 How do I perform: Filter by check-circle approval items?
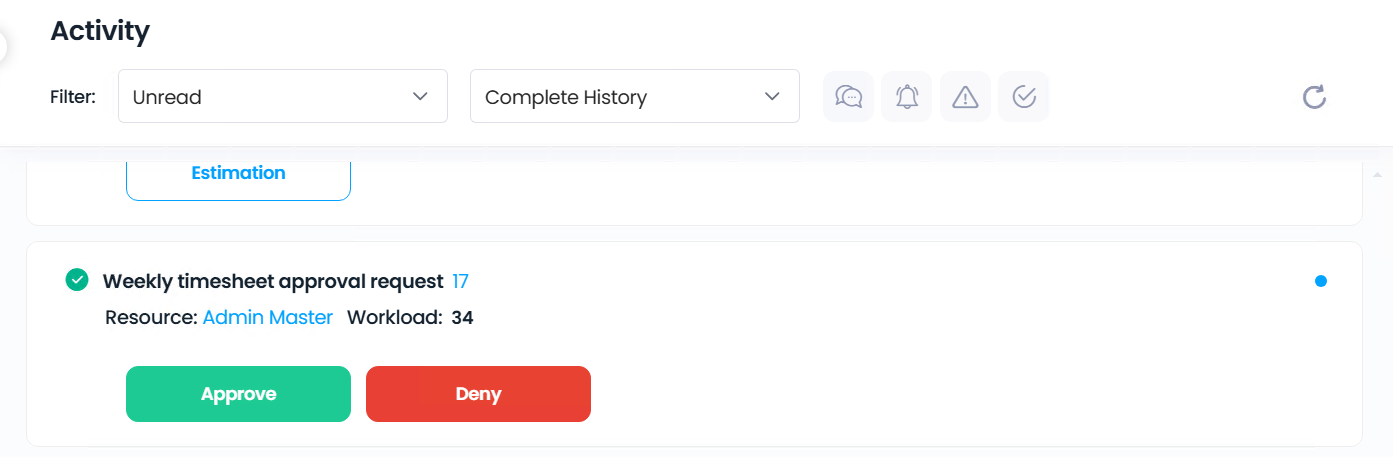pyautogui.click(x=1023, y=97)
